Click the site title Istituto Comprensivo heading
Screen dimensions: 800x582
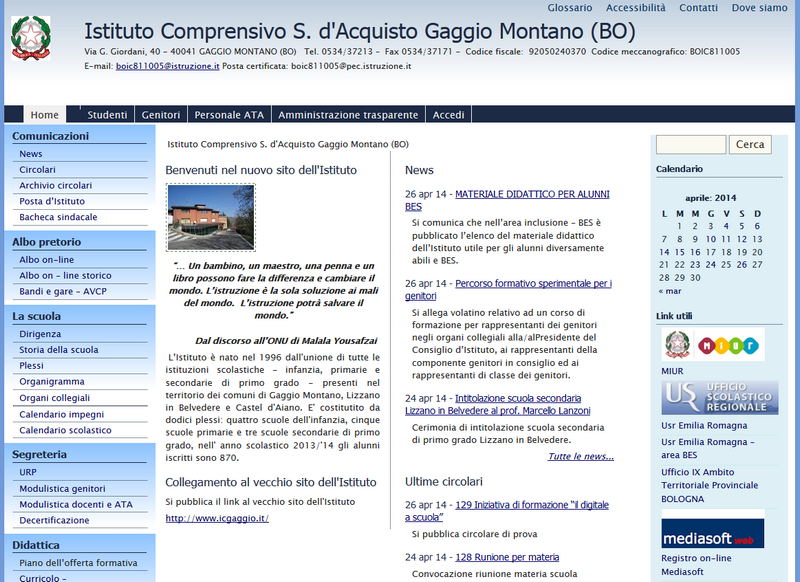tap(360, 32)
